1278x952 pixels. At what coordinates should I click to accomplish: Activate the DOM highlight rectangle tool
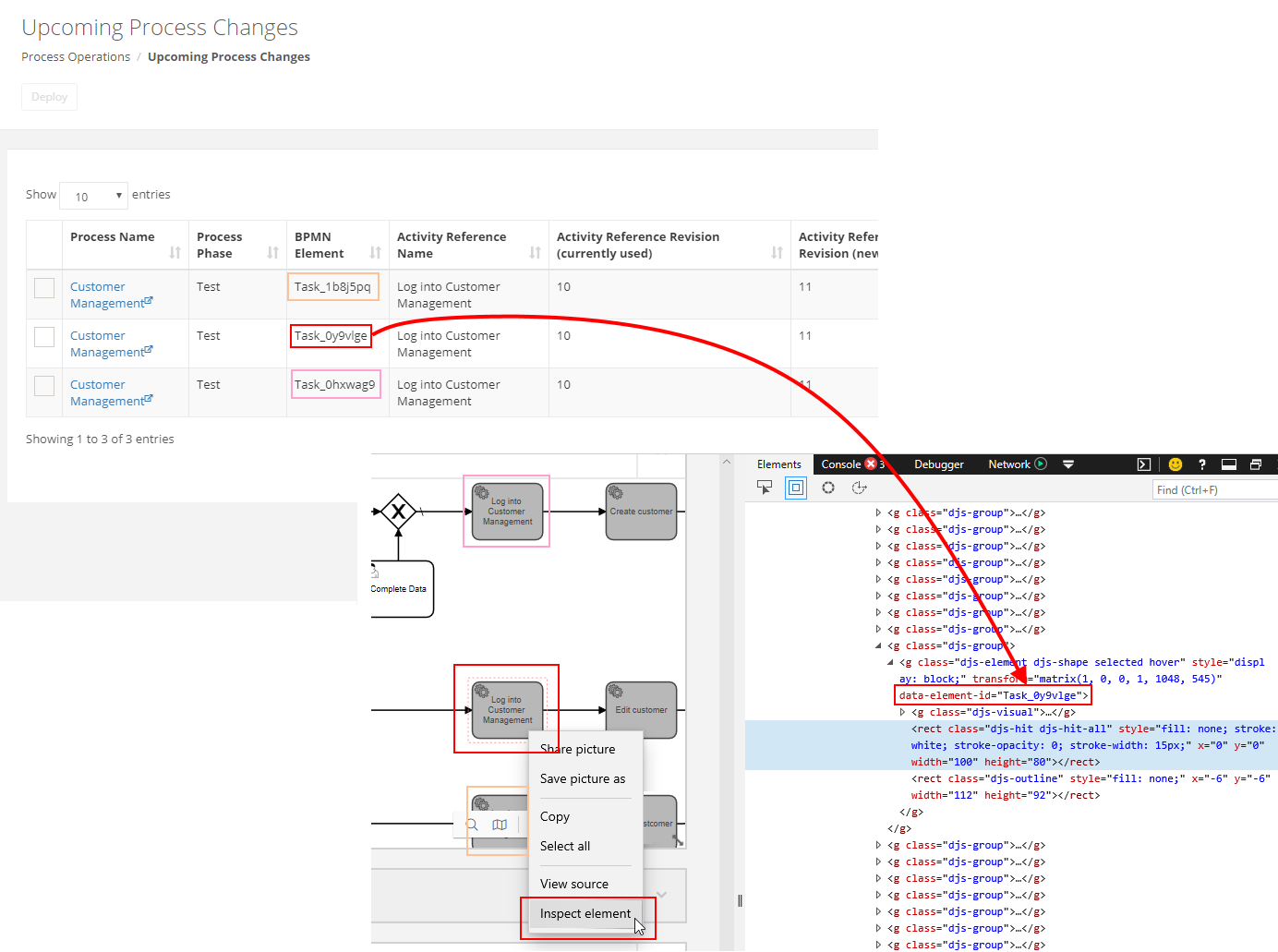point(795,488)
